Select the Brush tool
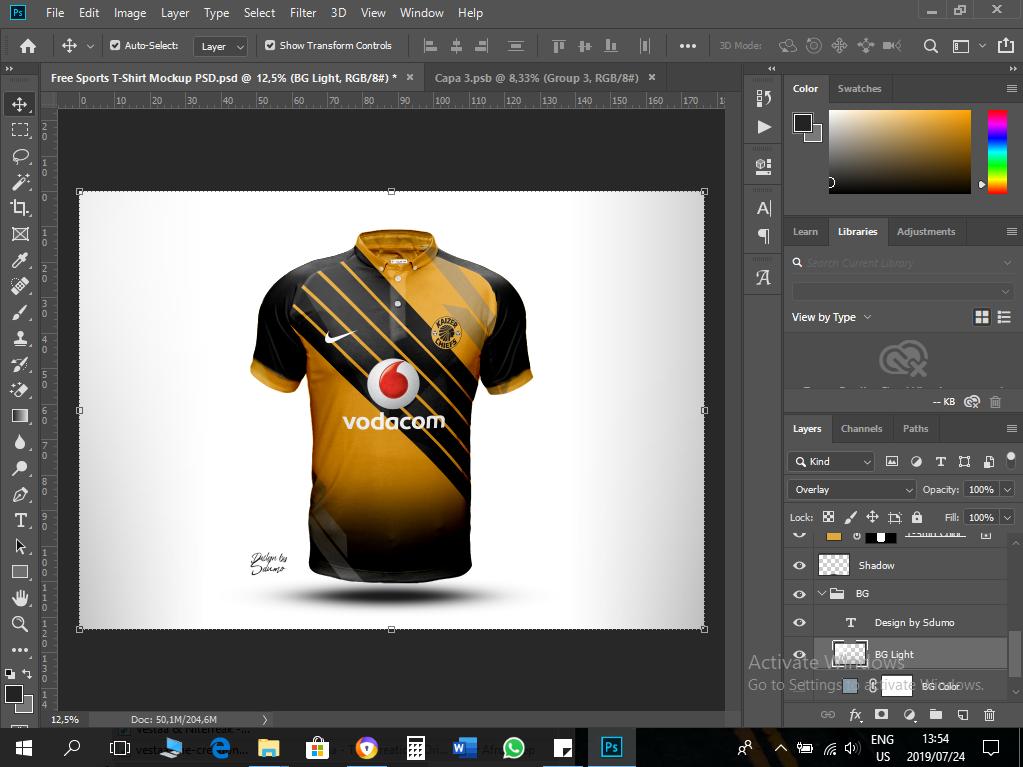1023x767 pixels. [20, 312]
